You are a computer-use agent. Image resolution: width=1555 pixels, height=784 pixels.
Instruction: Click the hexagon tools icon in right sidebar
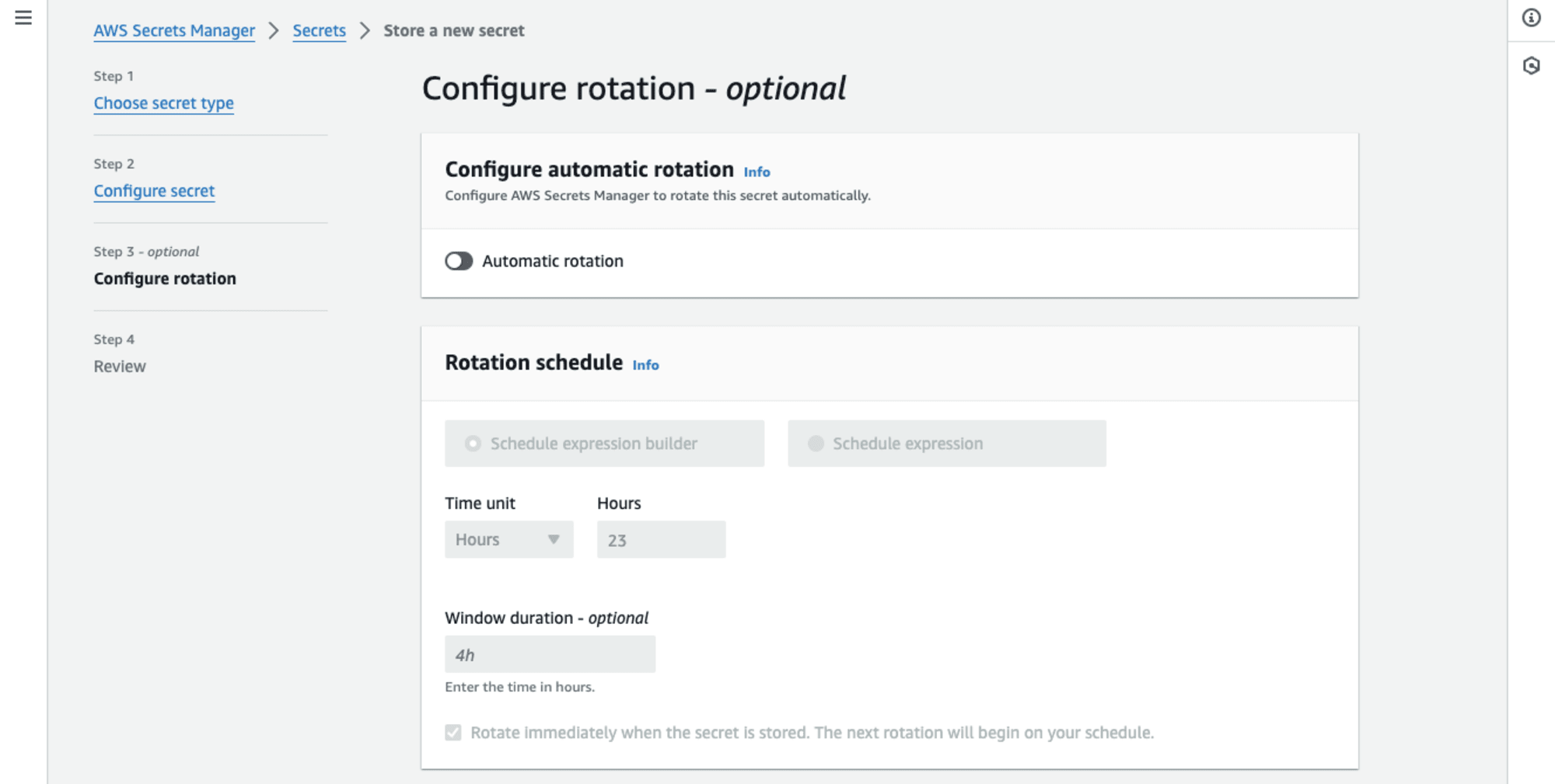(x=1531, y=65)
